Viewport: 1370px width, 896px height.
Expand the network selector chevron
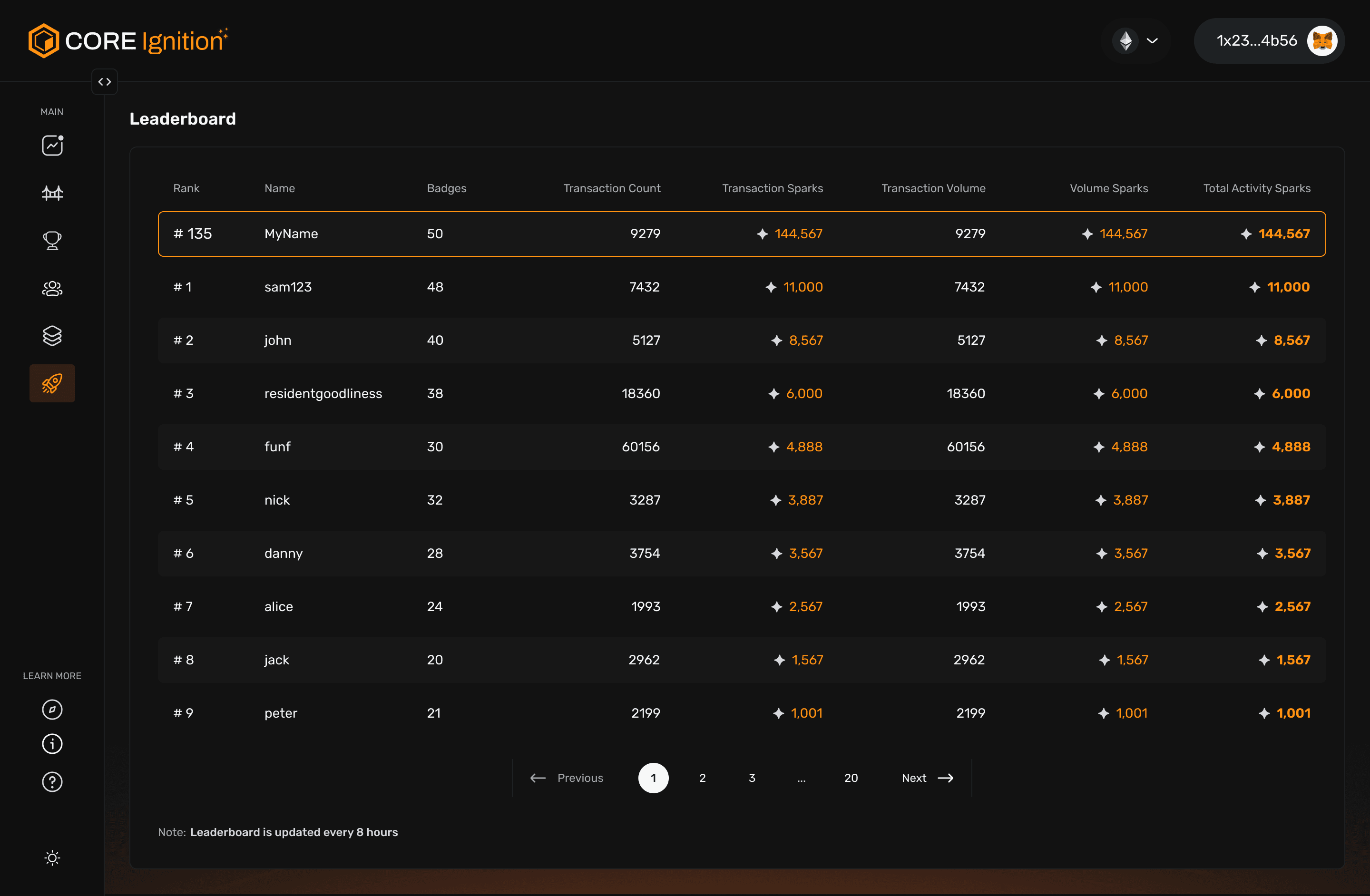pos(1153,41)
